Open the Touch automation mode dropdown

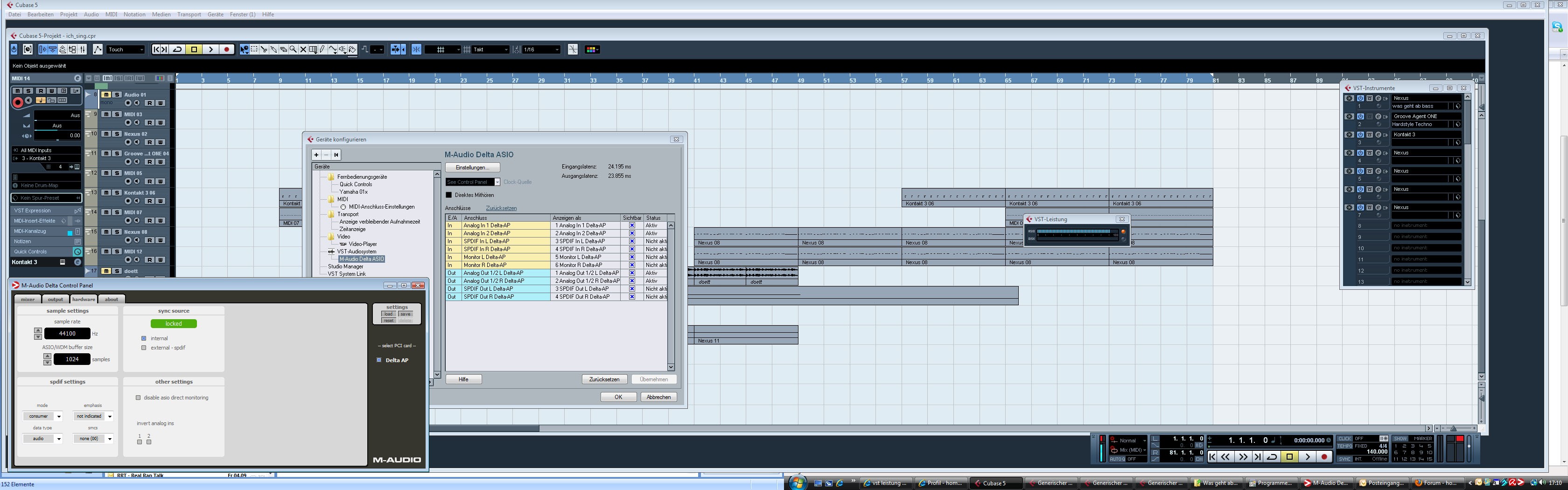[126, 49]
